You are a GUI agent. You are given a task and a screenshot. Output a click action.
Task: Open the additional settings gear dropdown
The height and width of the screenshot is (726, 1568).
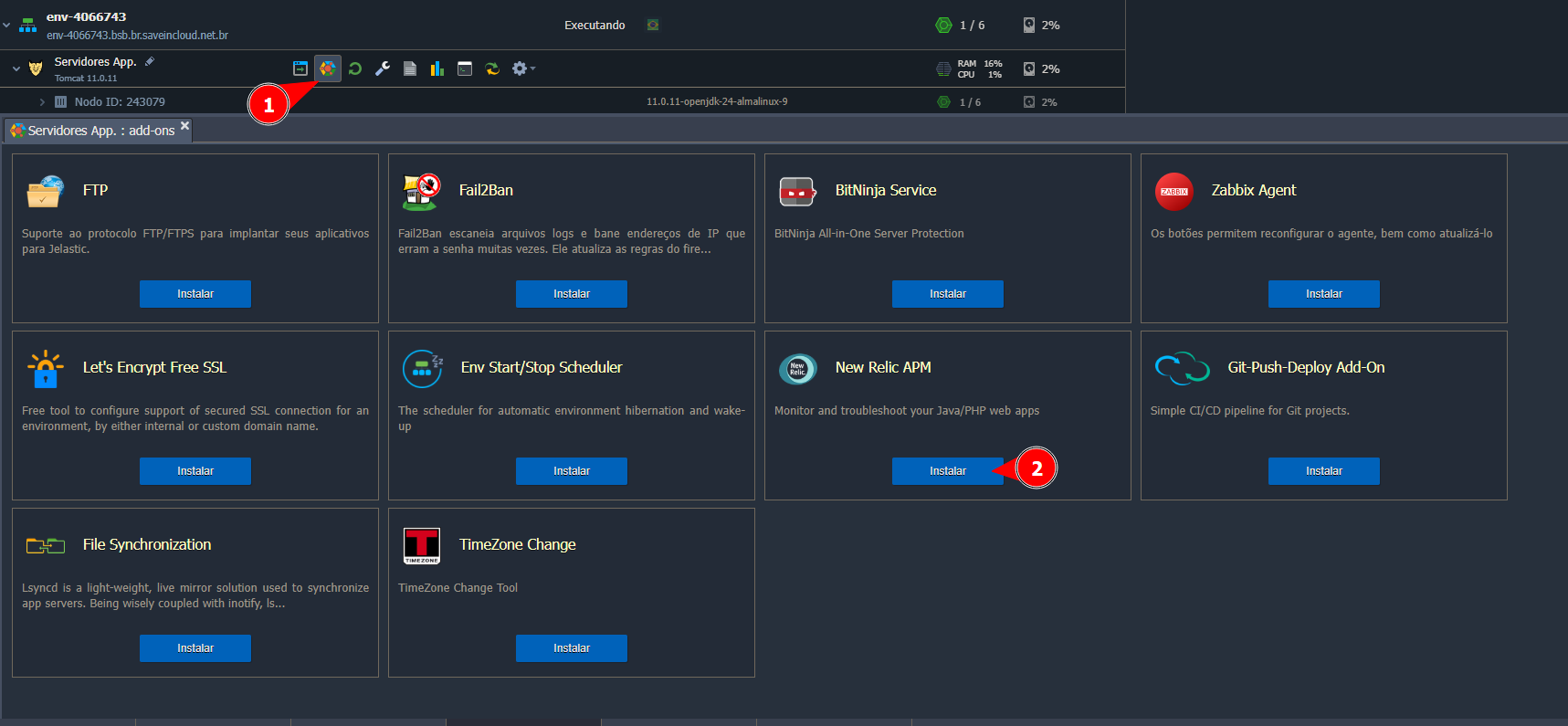point(522,68)
